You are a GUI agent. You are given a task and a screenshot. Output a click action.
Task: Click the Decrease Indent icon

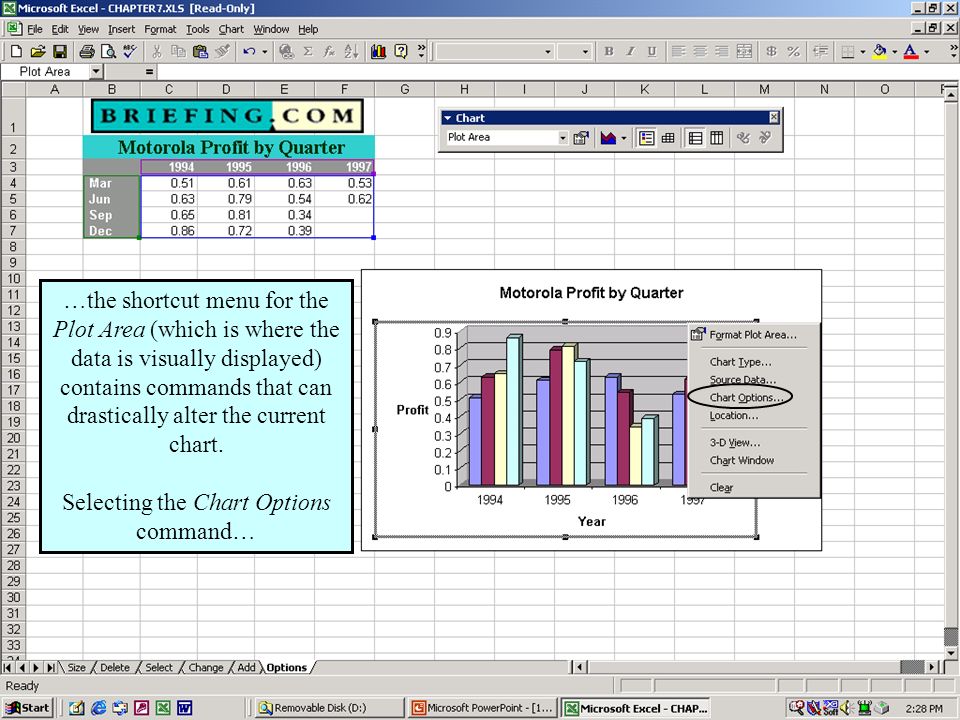point(820,51)
